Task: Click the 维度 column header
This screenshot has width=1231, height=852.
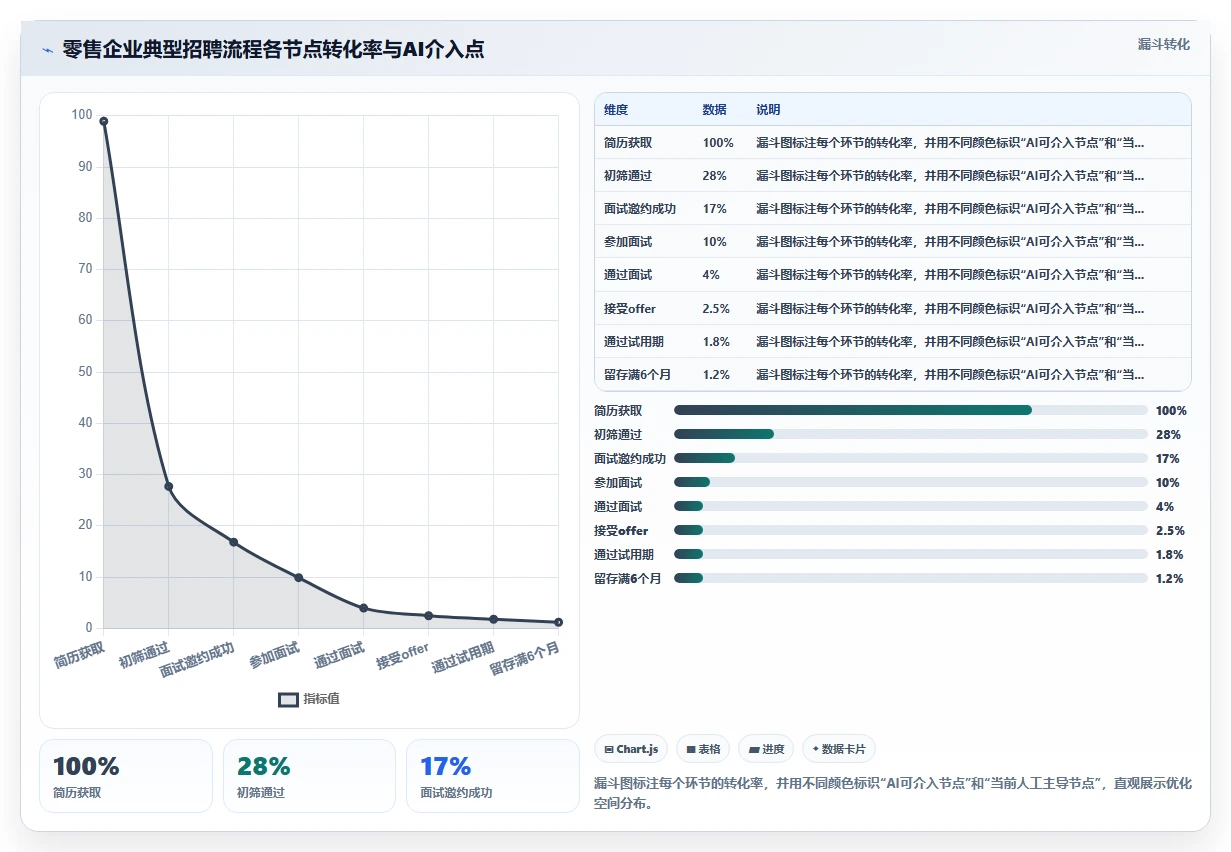Action: (x=616, y=110)
